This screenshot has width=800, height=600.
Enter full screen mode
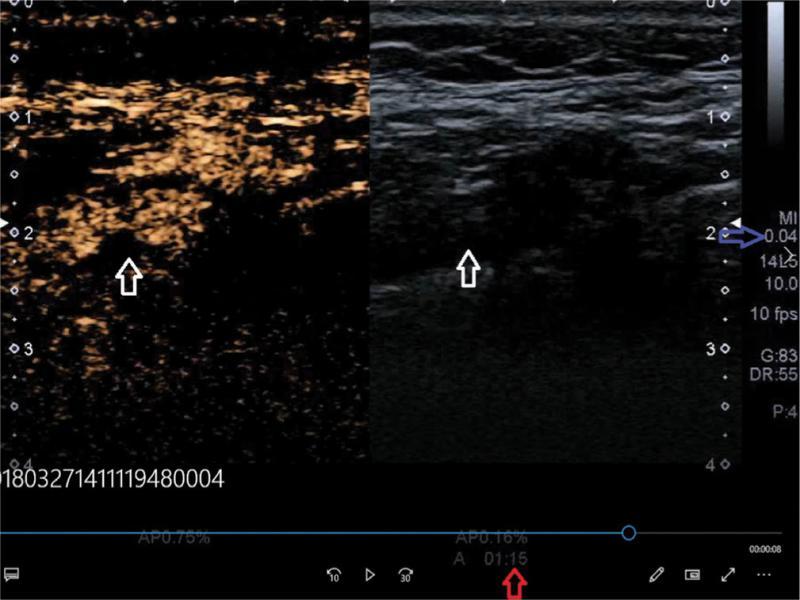point(727,575)
